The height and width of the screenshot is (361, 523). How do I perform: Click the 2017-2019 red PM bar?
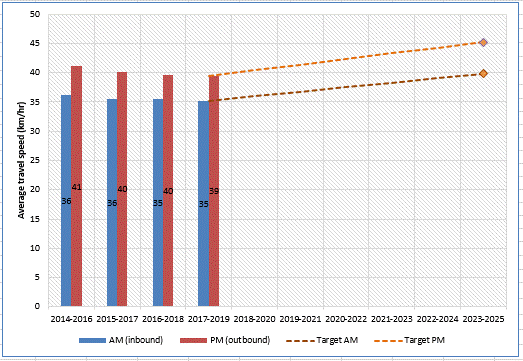pyautogui.click(x=214, y=191)
